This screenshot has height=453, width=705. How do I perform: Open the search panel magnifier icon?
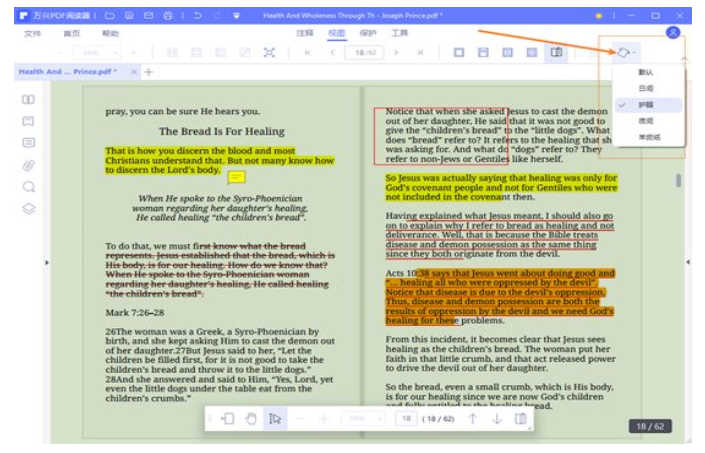[x=29, y=186]
